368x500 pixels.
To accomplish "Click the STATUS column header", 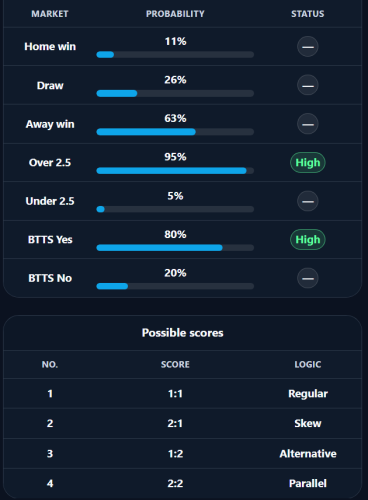I will (x=308, y=14).
